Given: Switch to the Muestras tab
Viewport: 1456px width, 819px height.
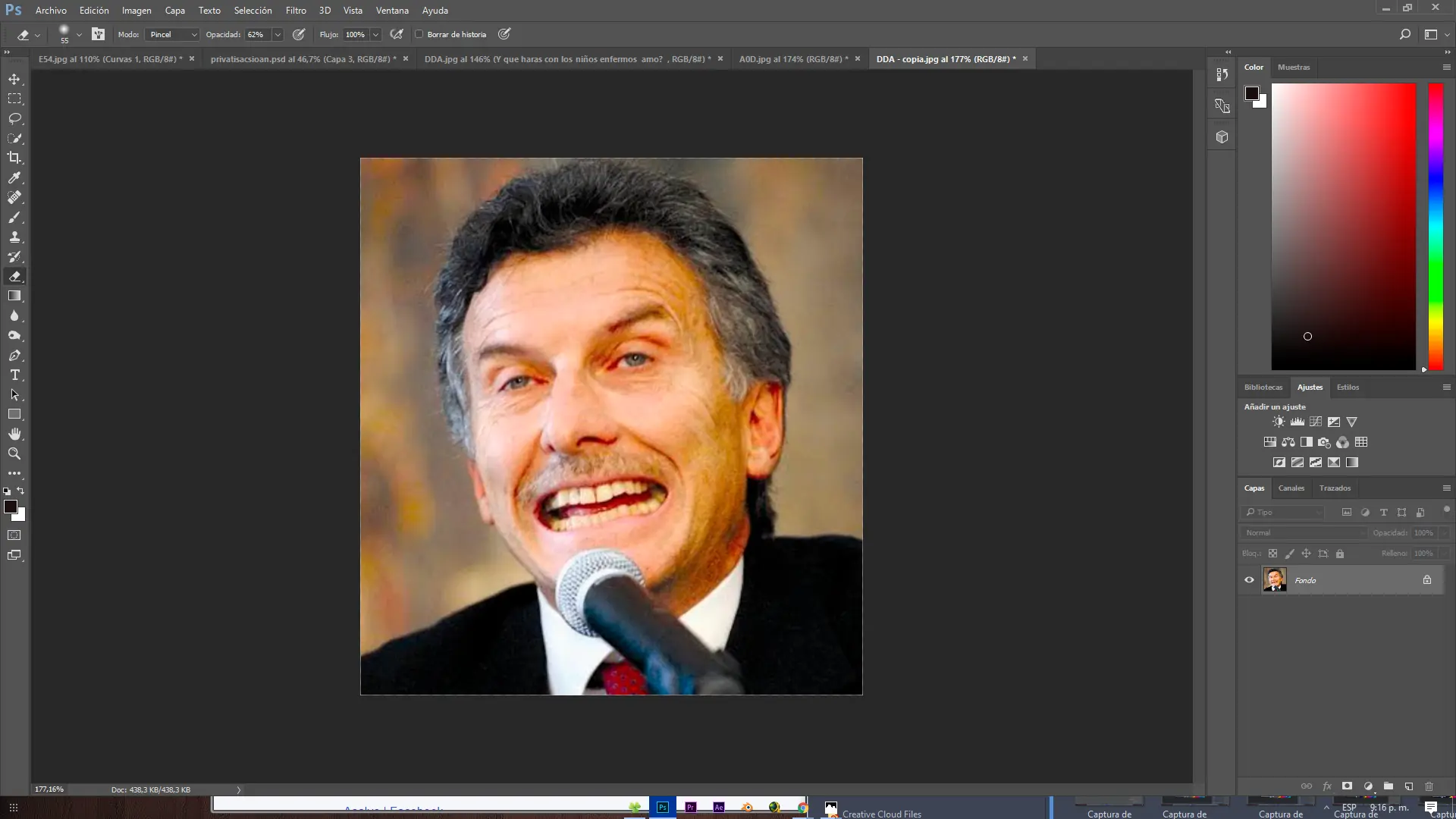Looking at the screenshot, I should pyautogui.click(x=1293, y=67).
